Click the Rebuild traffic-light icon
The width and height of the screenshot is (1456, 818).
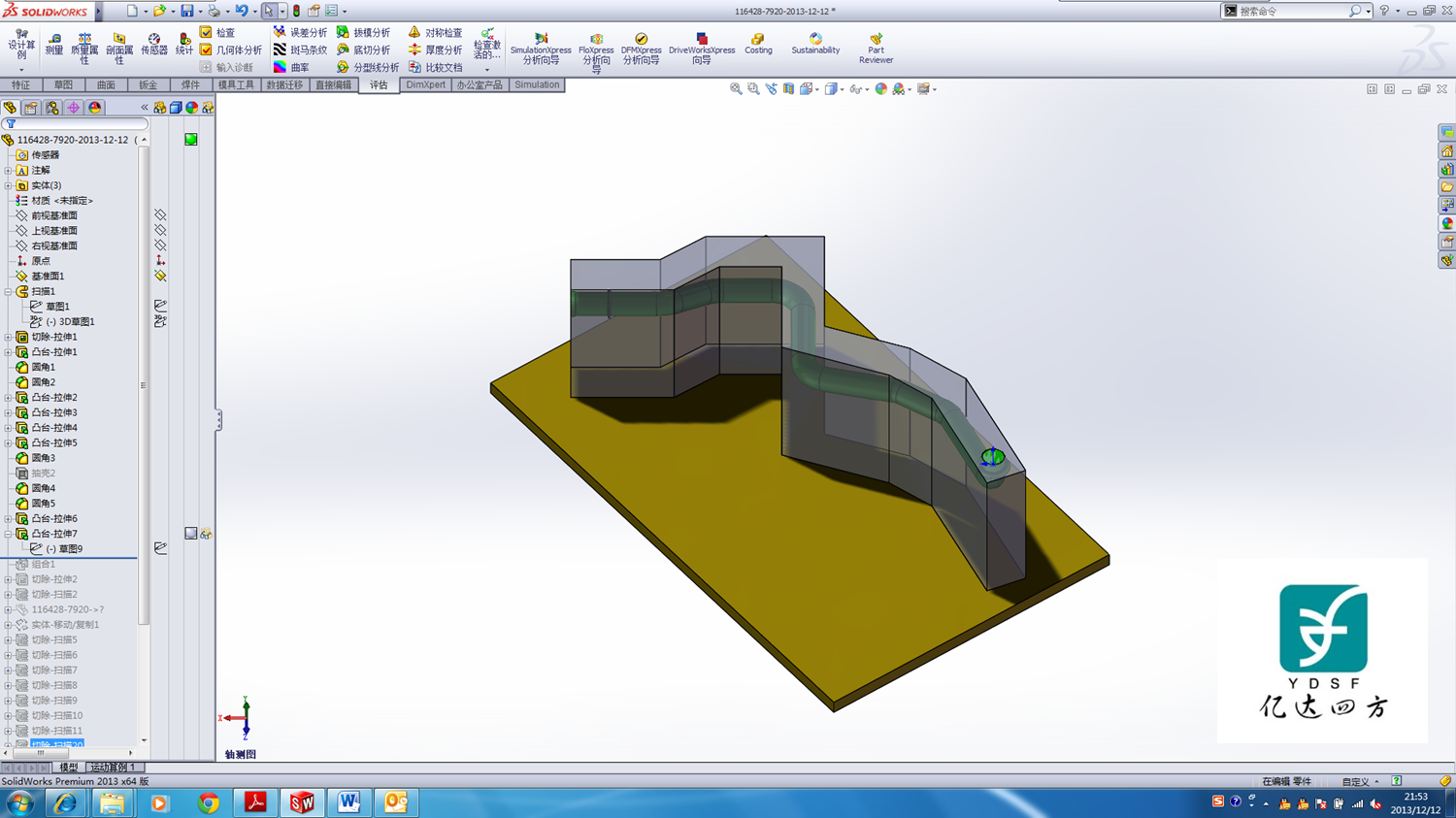[x=297, y=11]
